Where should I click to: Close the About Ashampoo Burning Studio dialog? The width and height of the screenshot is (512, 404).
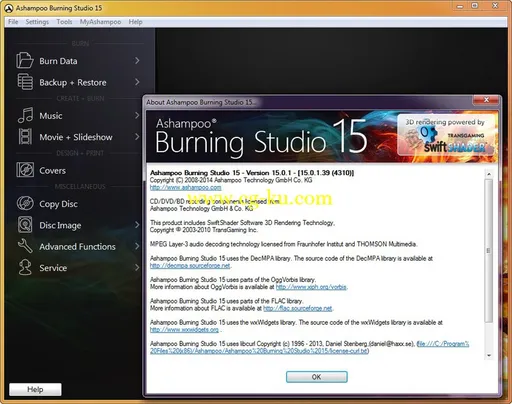point(486,100)
